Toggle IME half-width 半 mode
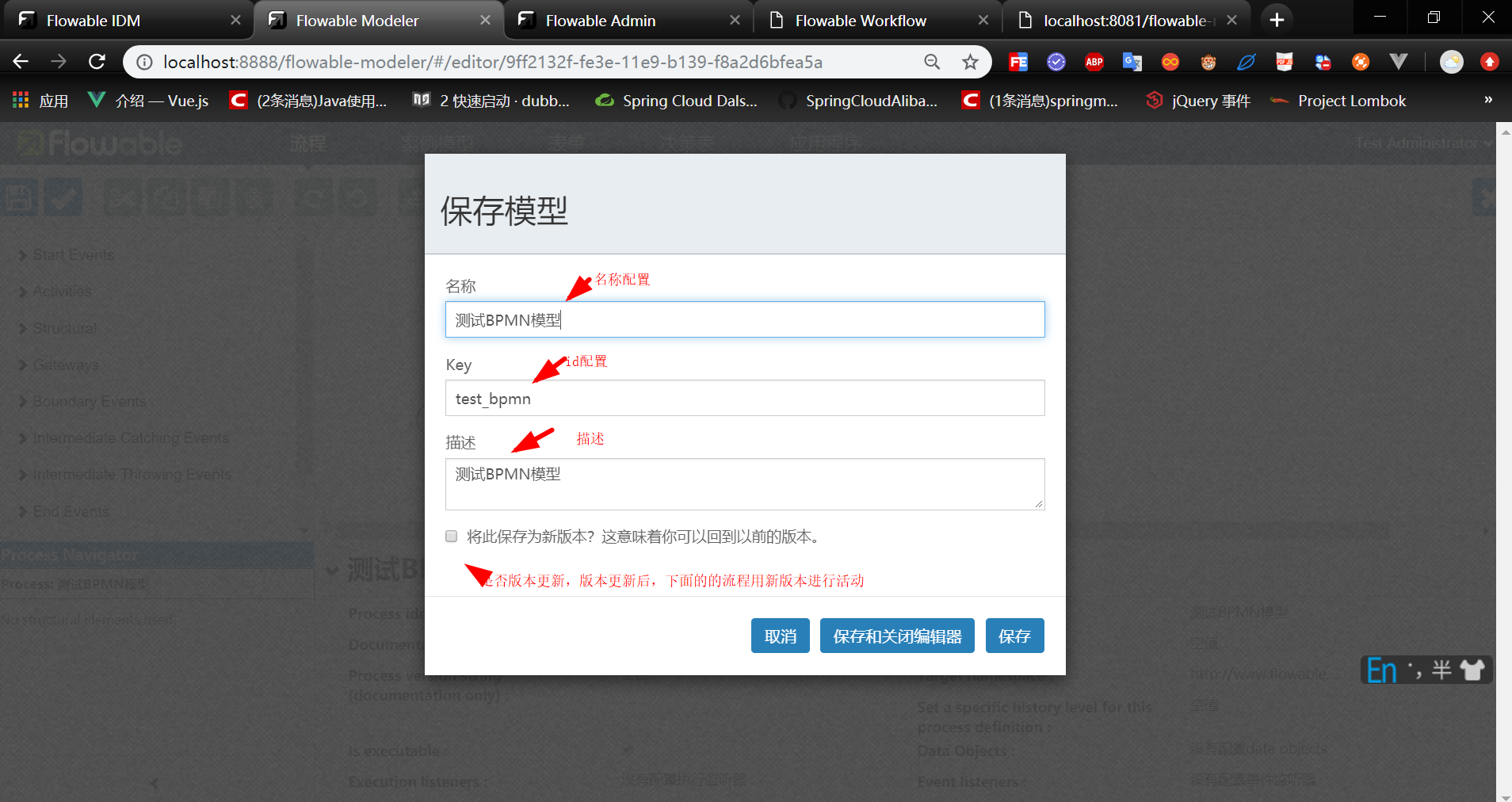The width and height of the screenshot is (1512, 802). [1441, 670]
